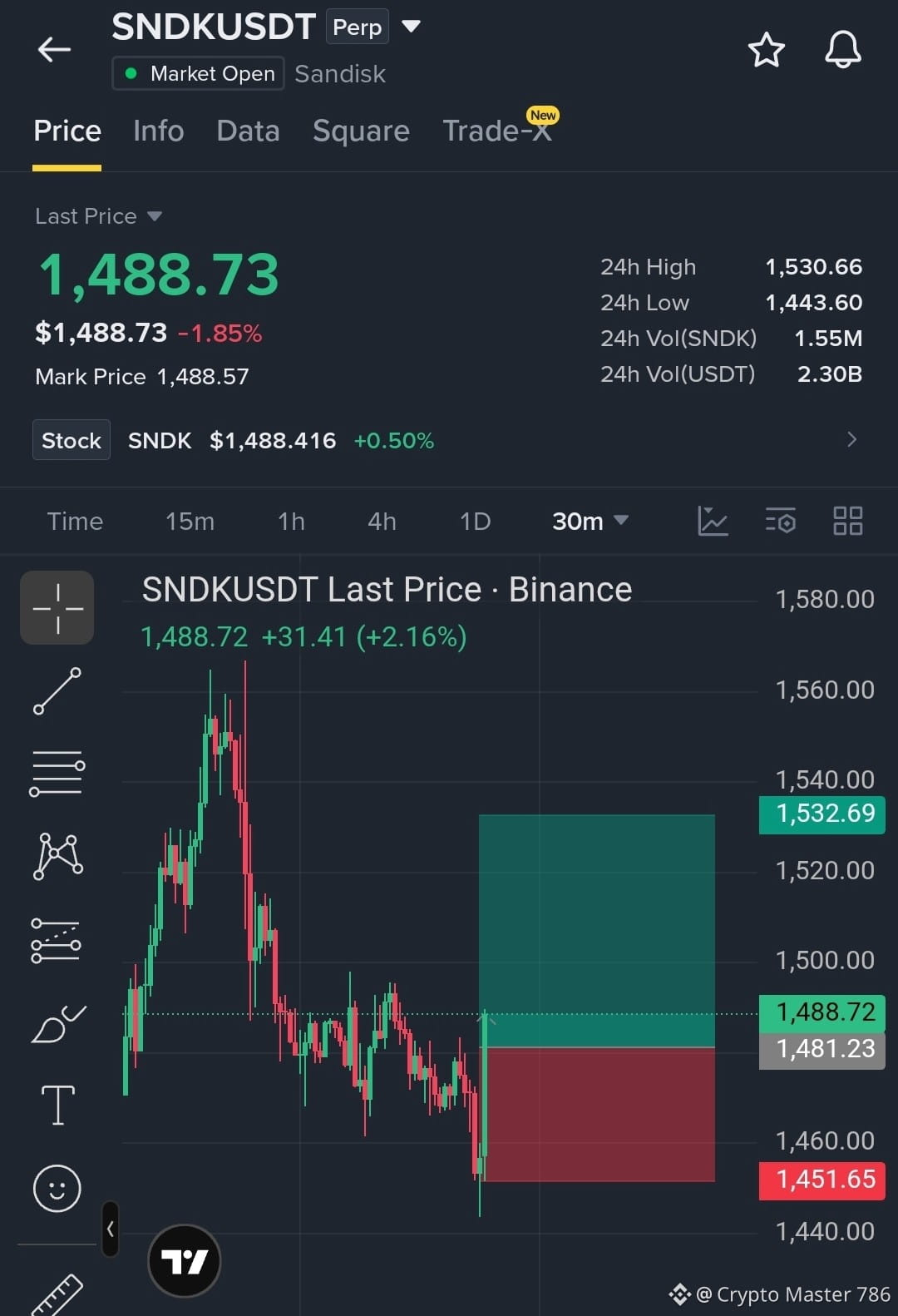Tap the 24h High value 1,530.66

coord(813,267)
